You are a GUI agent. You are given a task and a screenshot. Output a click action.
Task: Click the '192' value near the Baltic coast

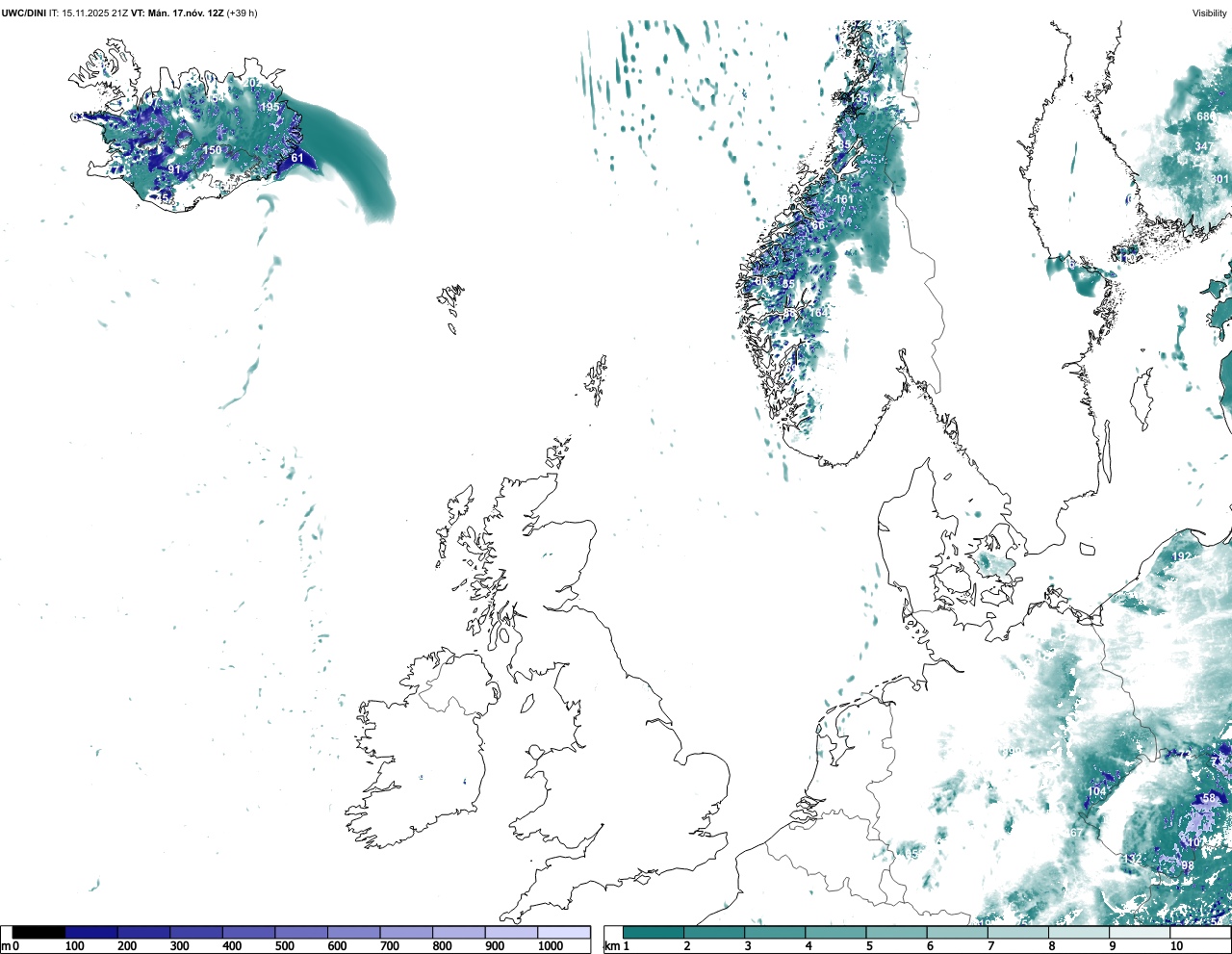coord(1182,556)
